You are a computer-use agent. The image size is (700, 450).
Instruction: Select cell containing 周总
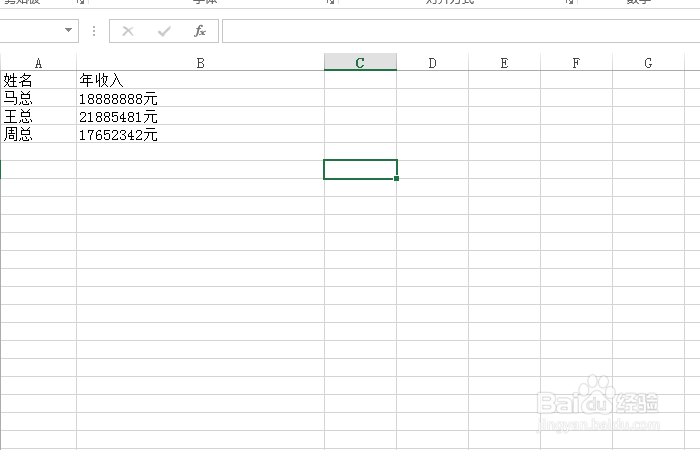pyautogui.click(x=38, y=134)
